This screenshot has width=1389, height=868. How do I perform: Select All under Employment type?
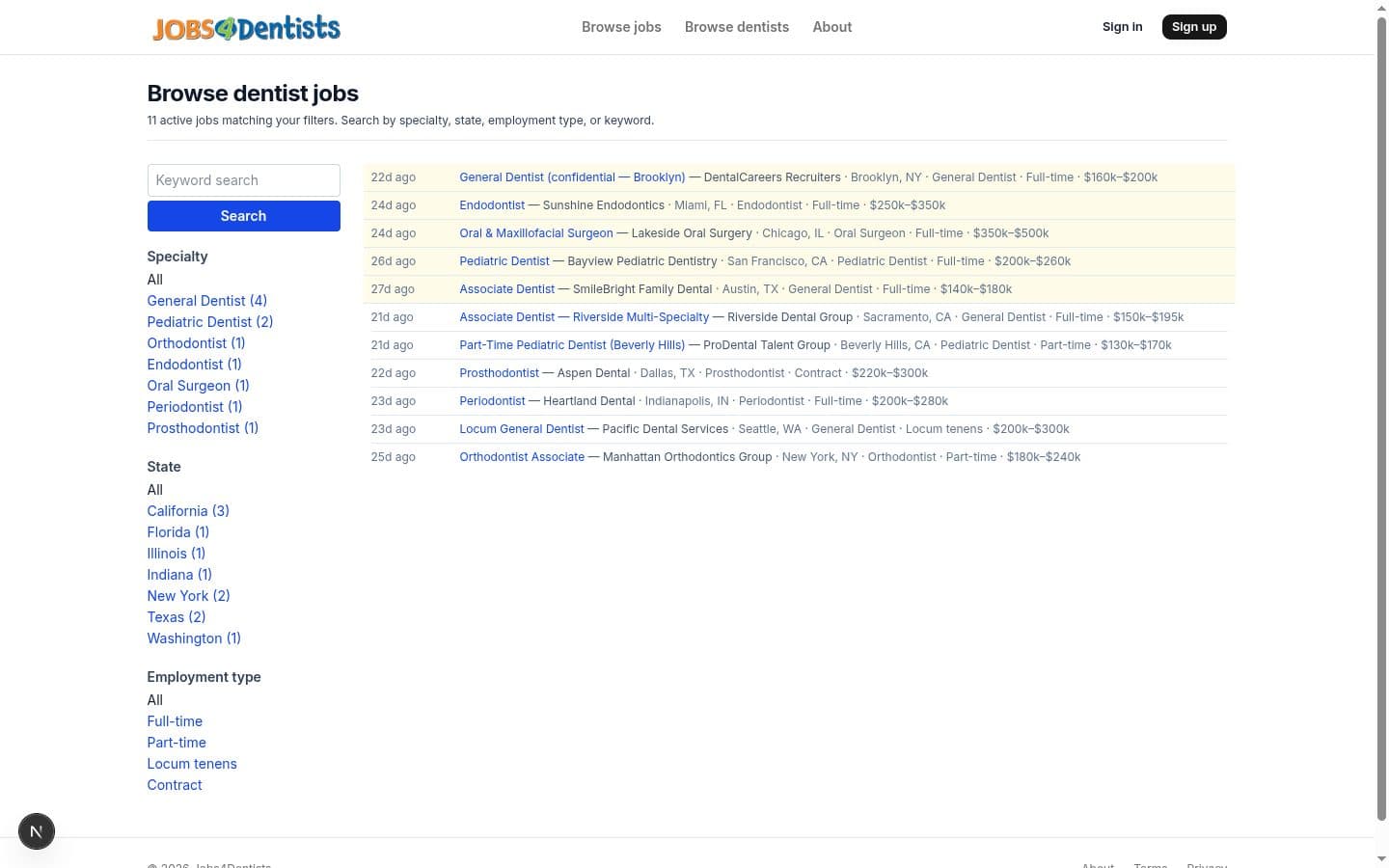tap(154, 700)
